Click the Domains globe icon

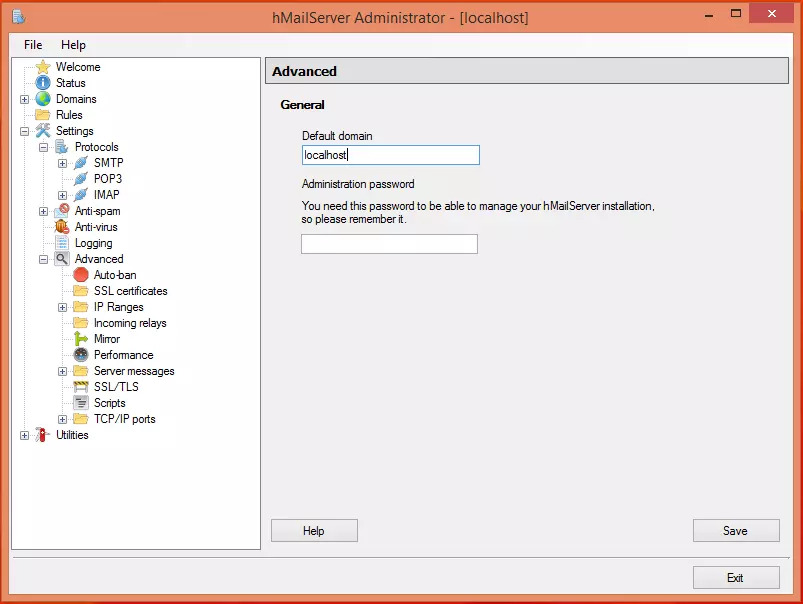(43, 99)
